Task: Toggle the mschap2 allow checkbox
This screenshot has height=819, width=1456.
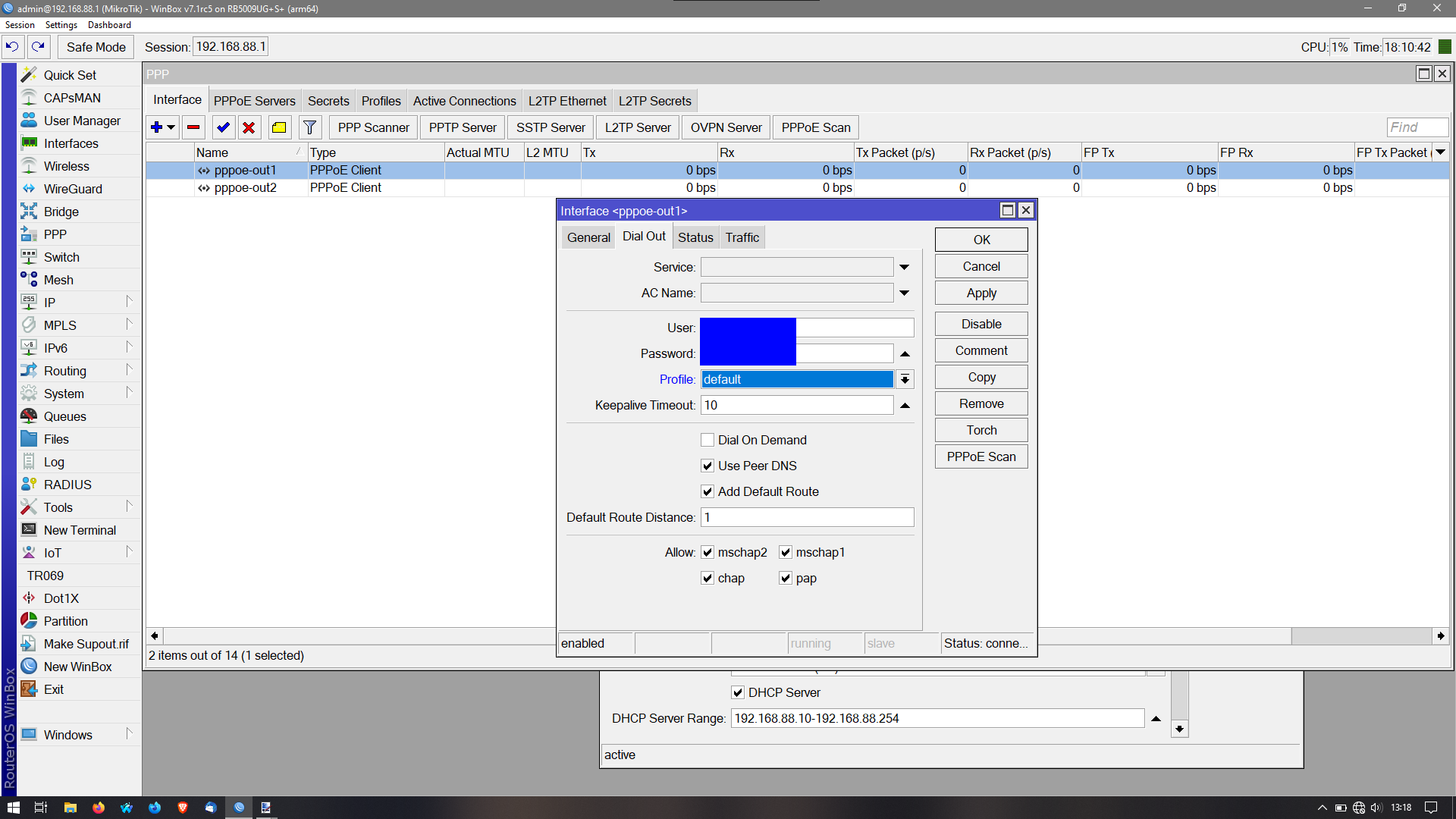Action: pyautogui.click(x=708, y=552)
